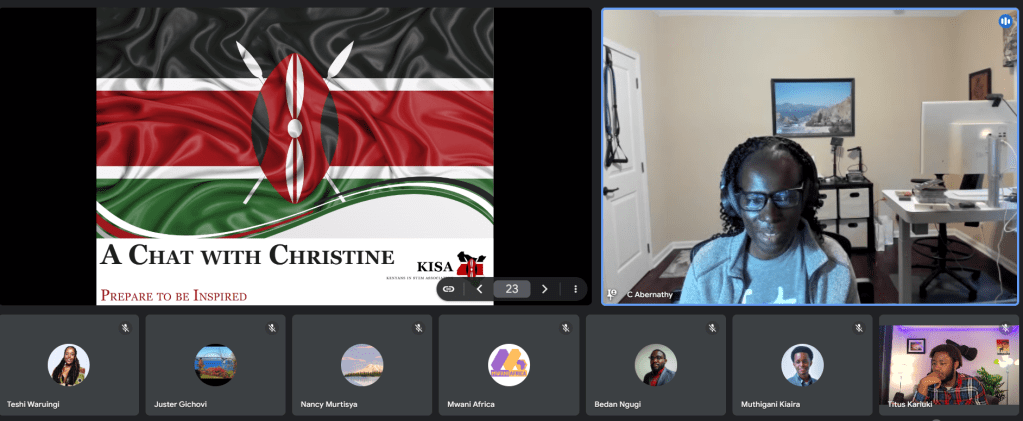Click Prepare to be Inspired subtitle
The image size is (1023, 421).
tap(174, 296)
